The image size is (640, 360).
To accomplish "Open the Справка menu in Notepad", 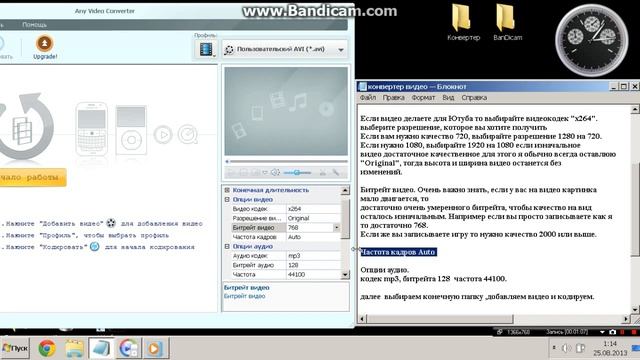I will tap(474, 98).
